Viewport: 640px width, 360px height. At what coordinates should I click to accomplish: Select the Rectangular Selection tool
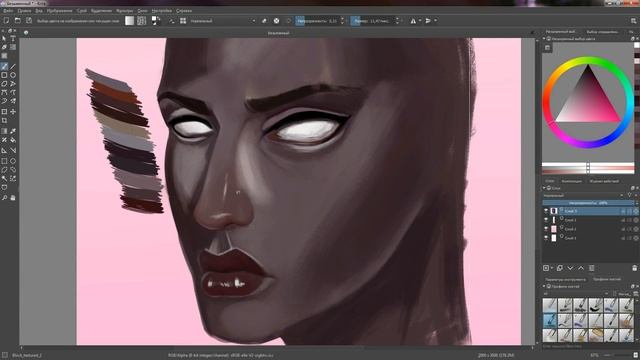(x=4, y=161)
